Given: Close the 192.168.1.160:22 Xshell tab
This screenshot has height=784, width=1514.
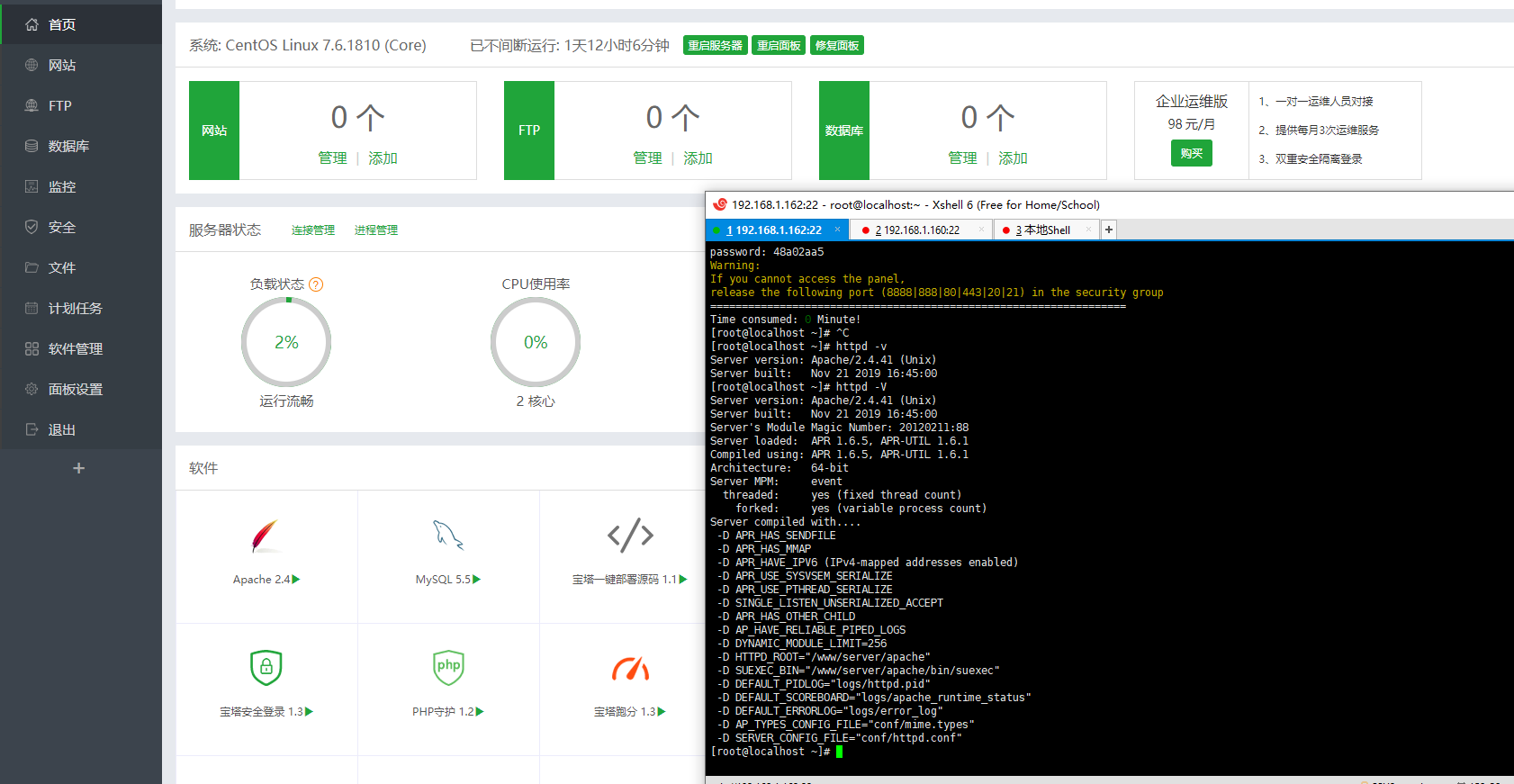Looking at the screenshot, I should (x=981, y=230).
